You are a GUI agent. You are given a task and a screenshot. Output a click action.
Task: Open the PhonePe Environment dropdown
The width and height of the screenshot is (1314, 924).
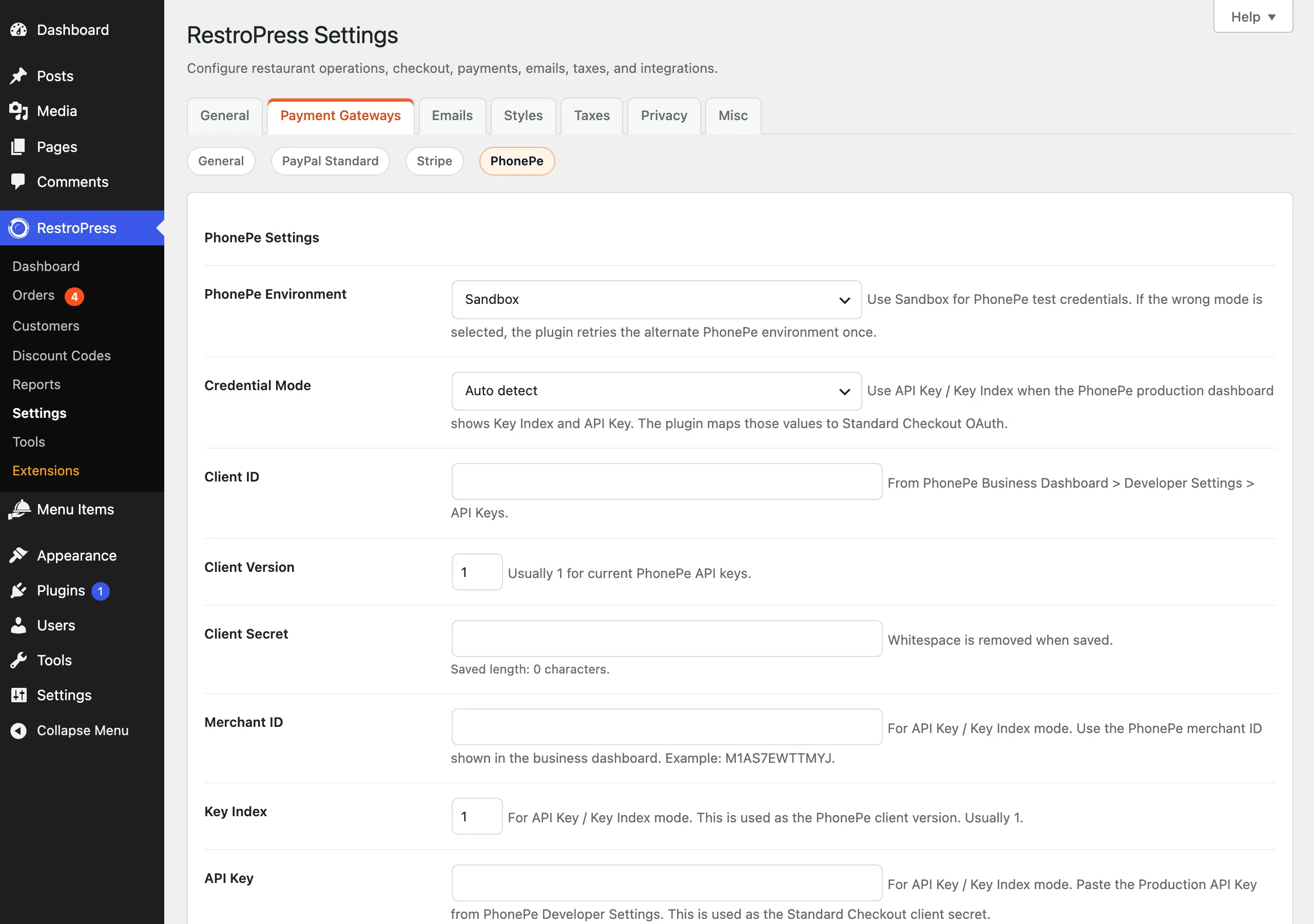tap(656, 299)
